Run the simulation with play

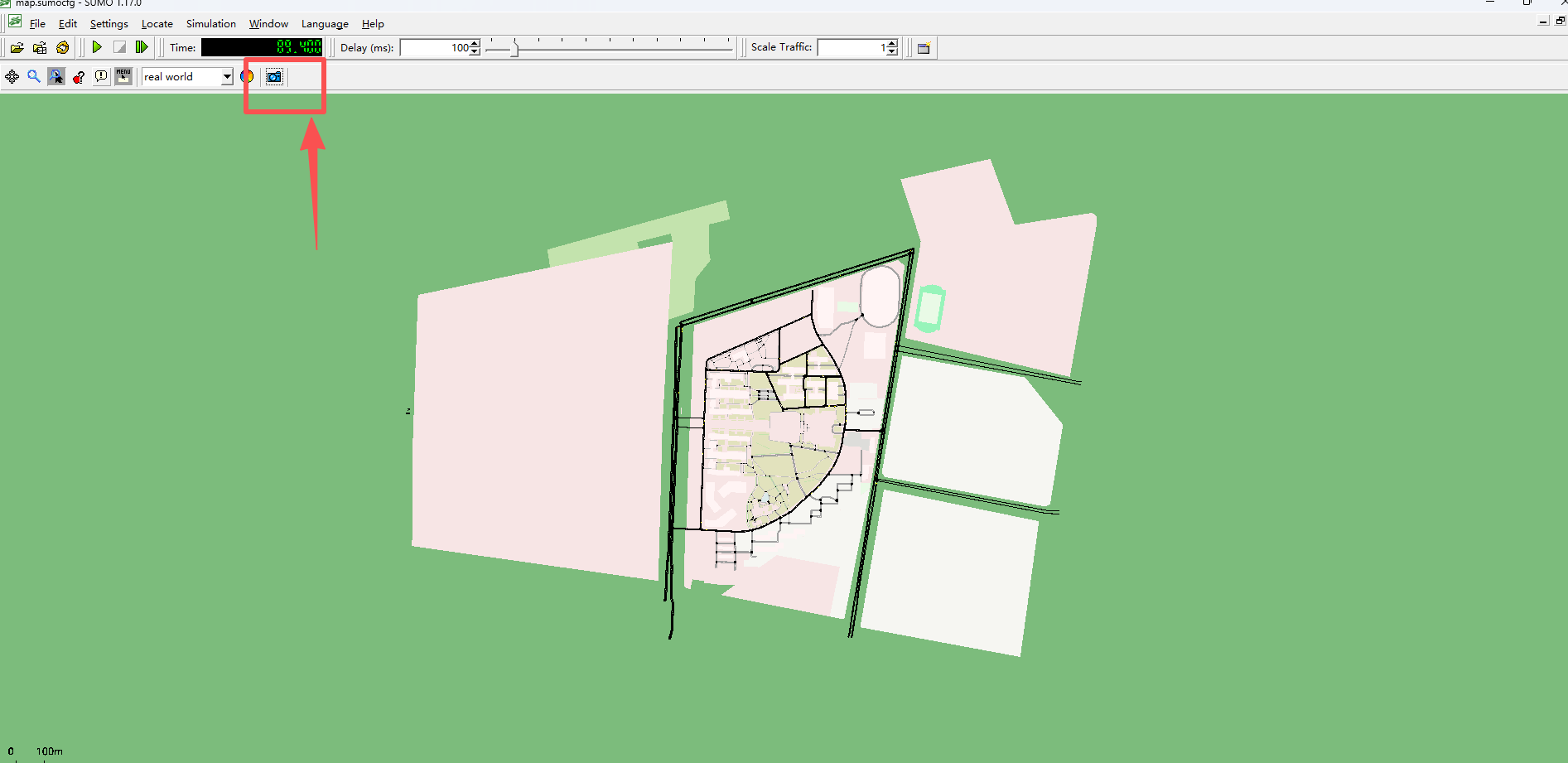coord(97,47)
